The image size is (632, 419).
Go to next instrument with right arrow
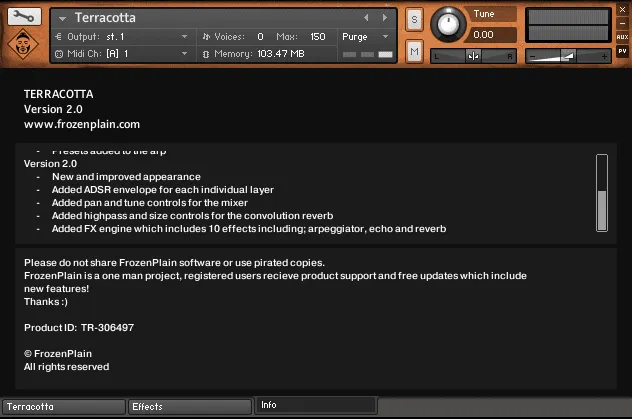click(385, 18)
